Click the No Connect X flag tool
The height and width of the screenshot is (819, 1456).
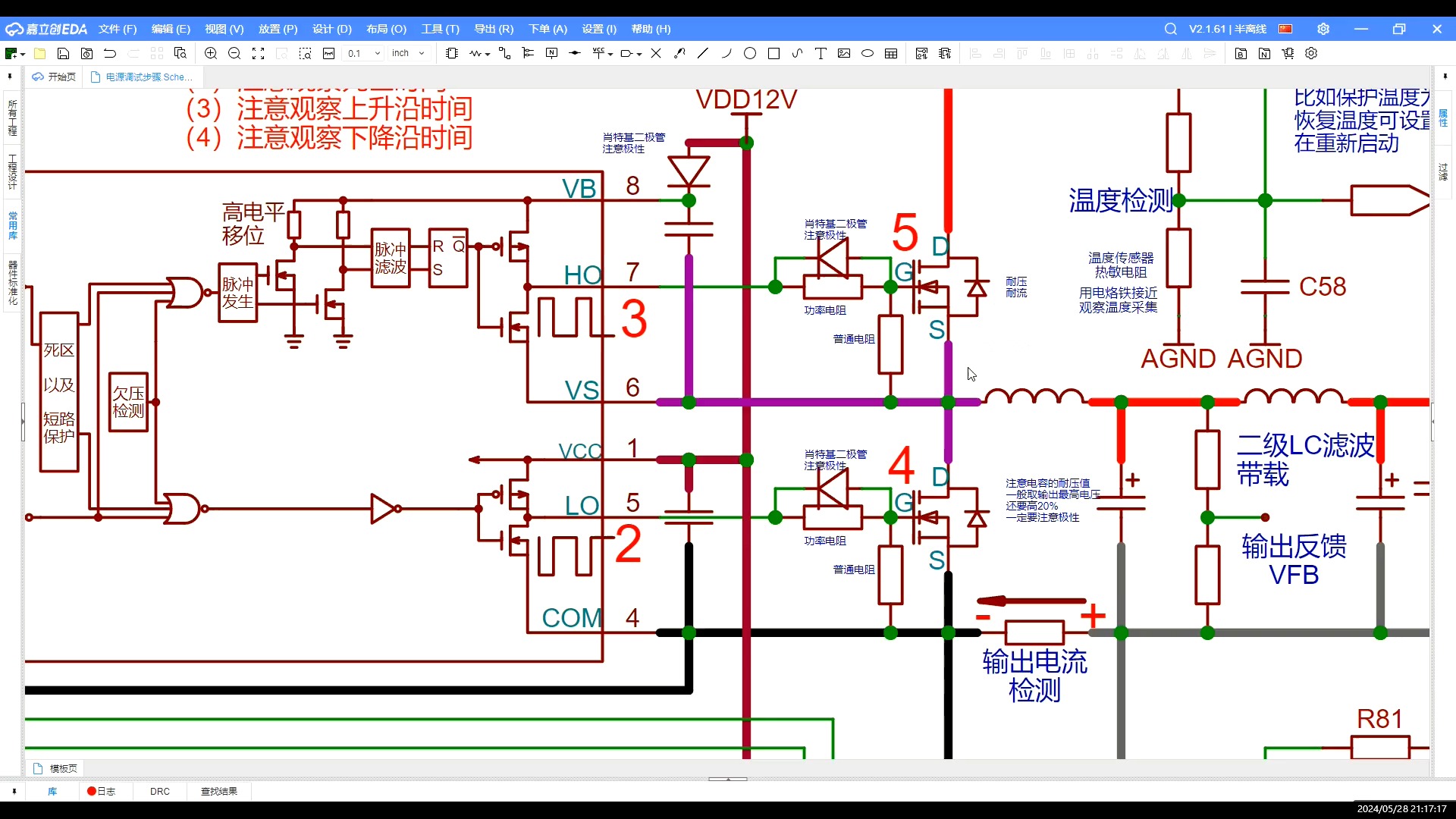click(656, 53)
